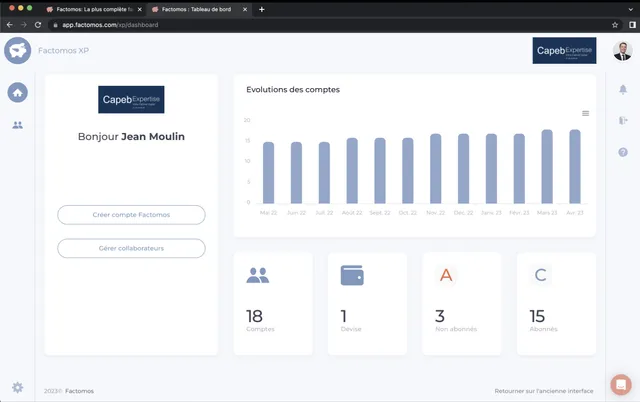Screen dimensions: 640x402
Task: Open the chat support bubble
Action: click(x=620, y=384)
